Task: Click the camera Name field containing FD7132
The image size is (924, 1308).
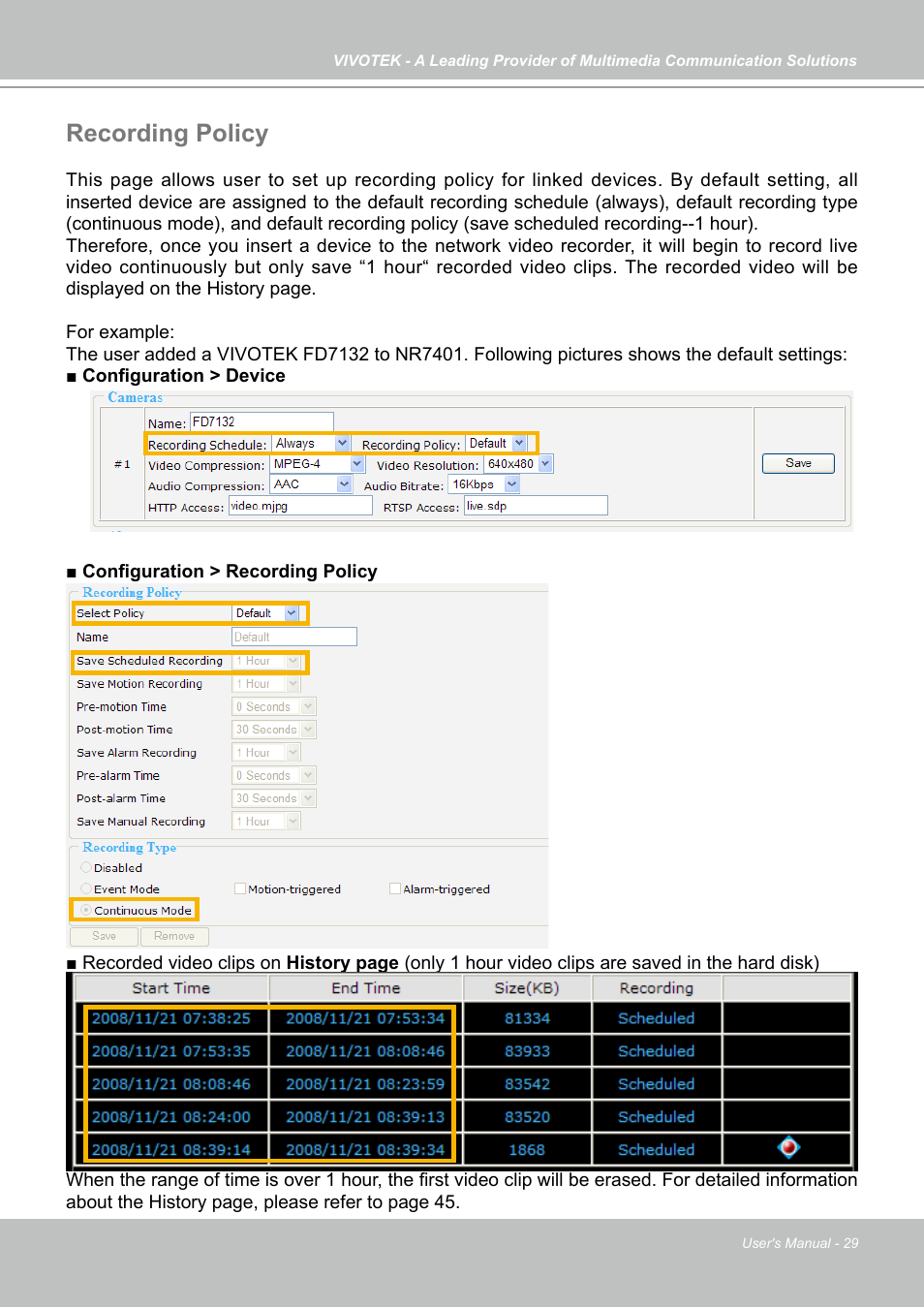Action: (x=262, y=421)
